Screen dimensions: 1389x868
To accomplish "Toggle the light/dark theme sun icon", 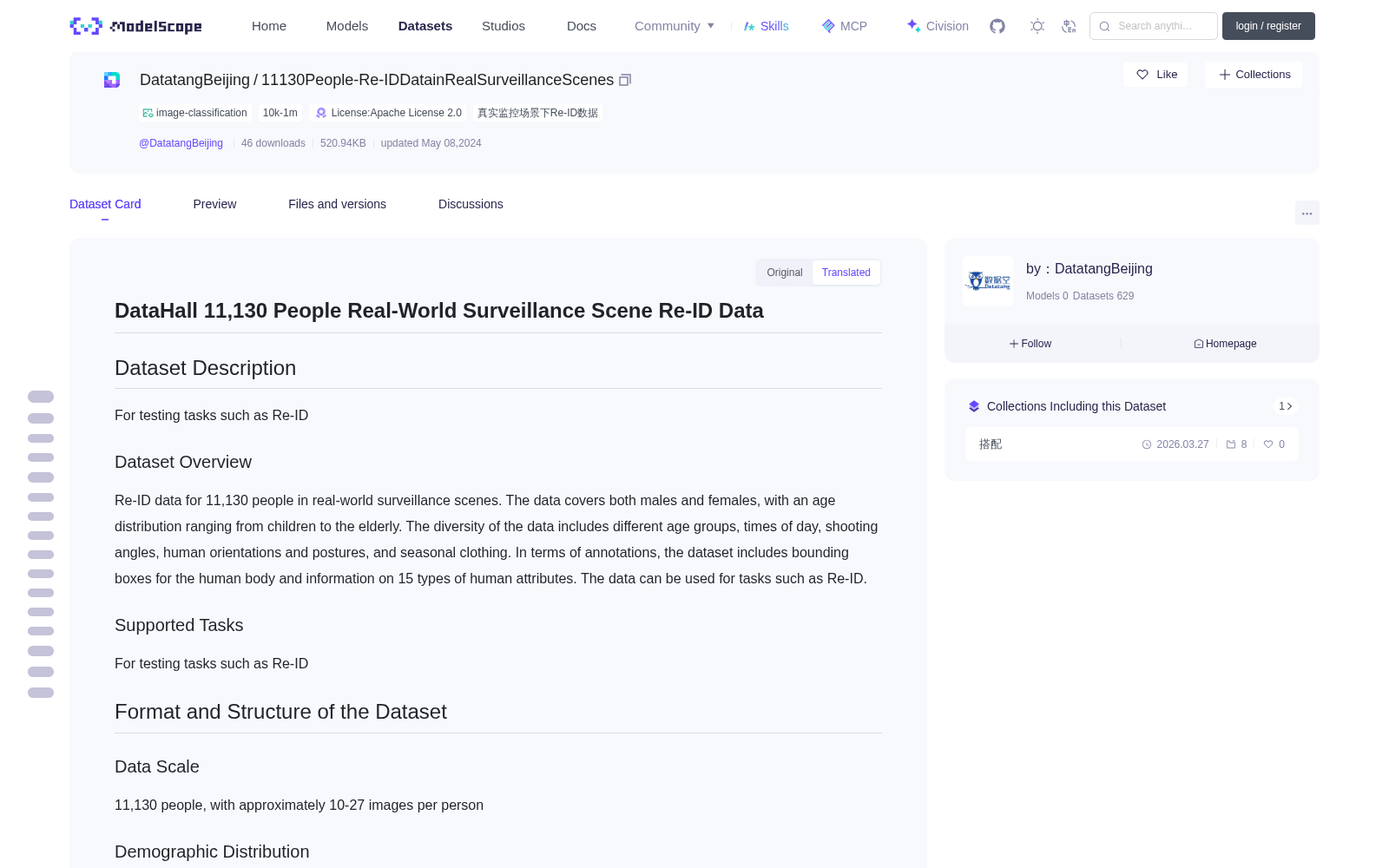I will pos(1037,26).
